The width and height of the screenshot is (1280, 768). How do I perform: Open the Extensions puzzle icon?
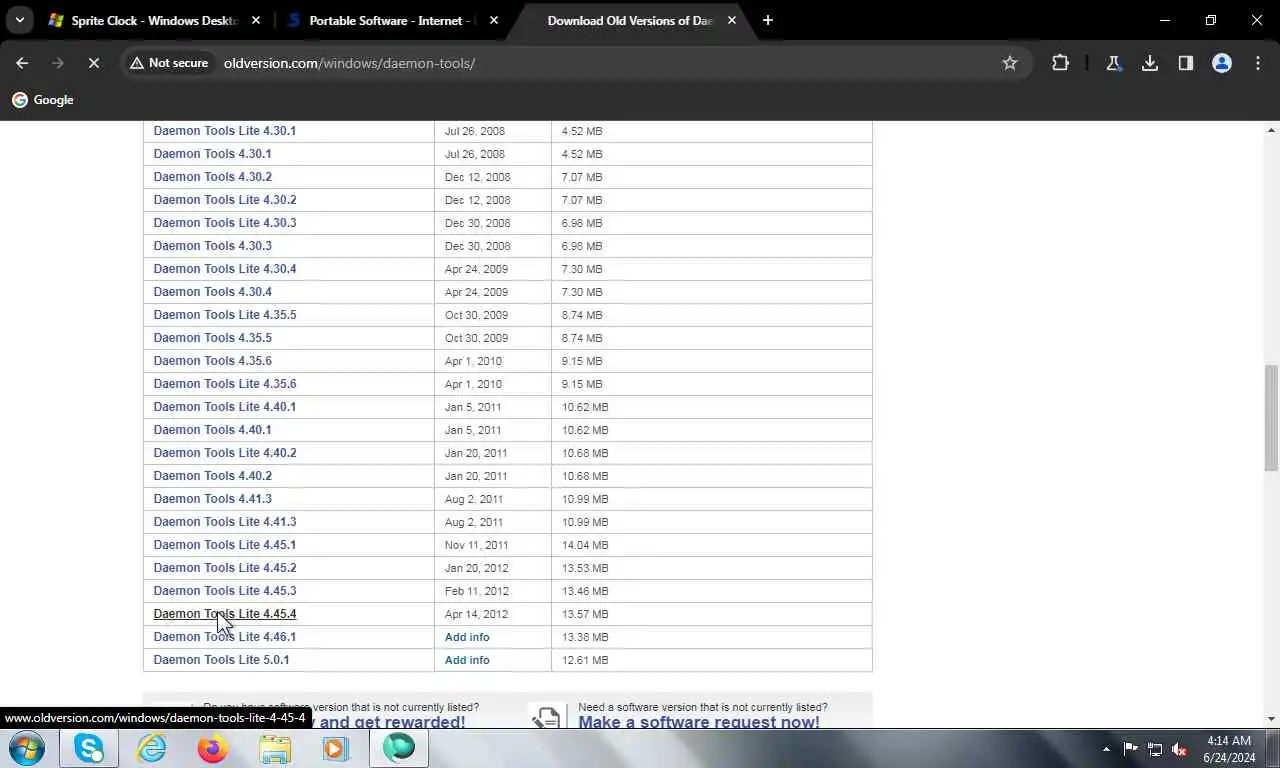pos(1060,63)
